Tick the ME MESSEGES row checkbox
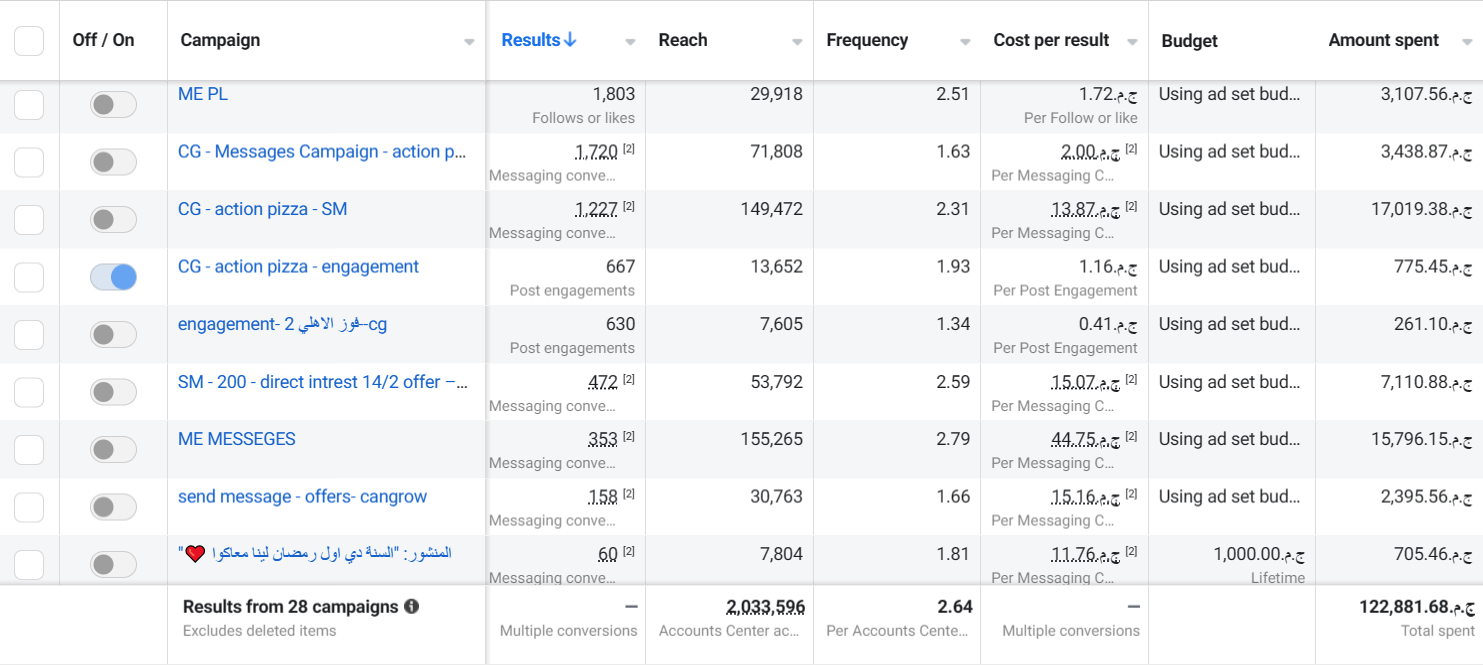 (29, 450)
